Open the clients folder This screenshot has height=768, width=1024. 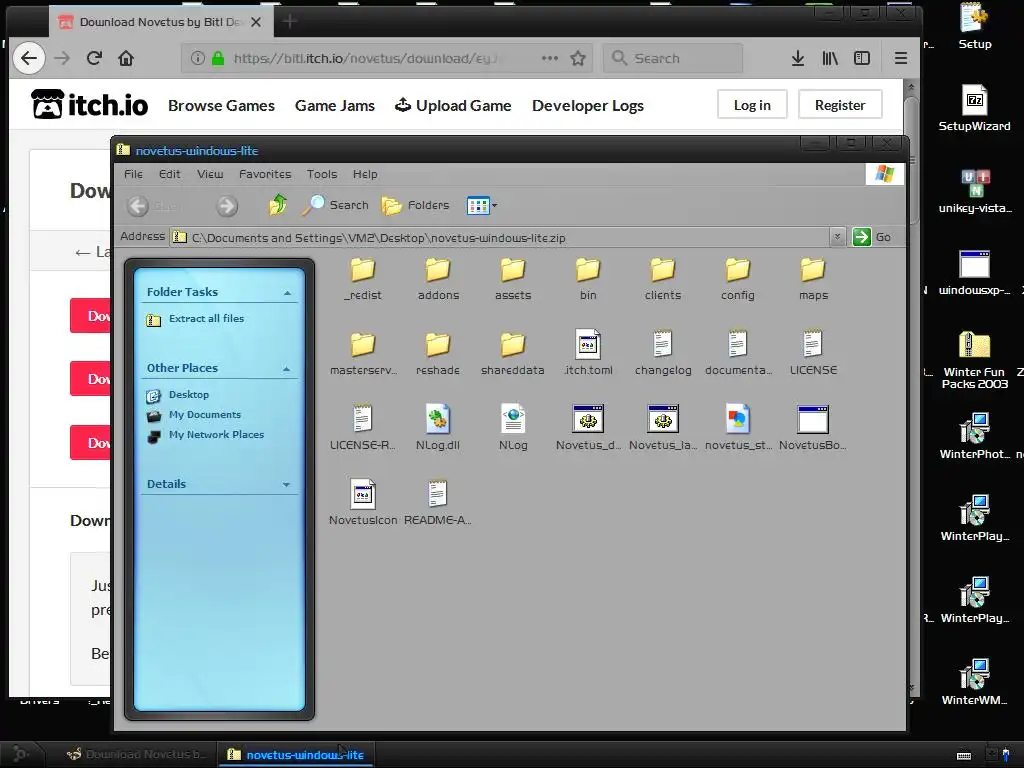(x=663, y=279)
